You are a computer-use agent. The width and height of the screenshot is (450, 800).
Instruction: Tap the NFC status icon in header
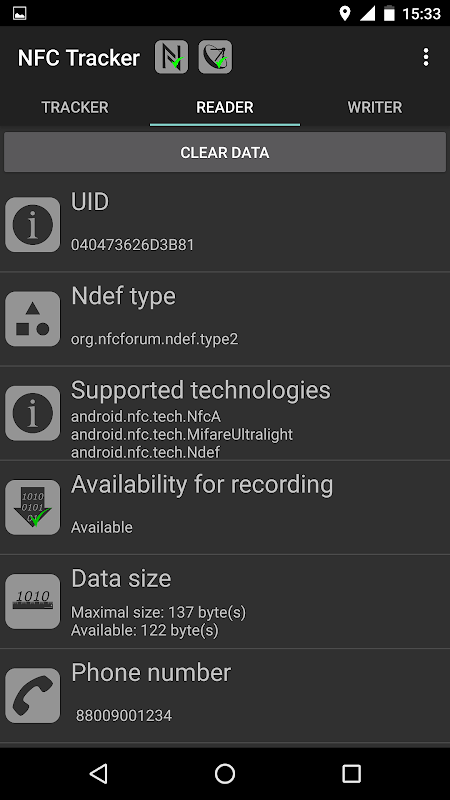(171, 57)
